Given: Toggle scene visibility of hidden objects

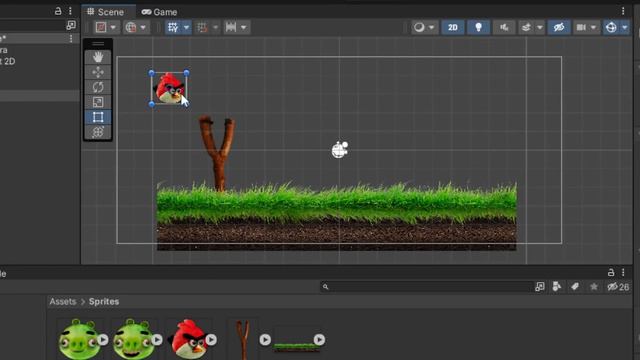Looking at the screenshot, I should [x=559, y=27].
